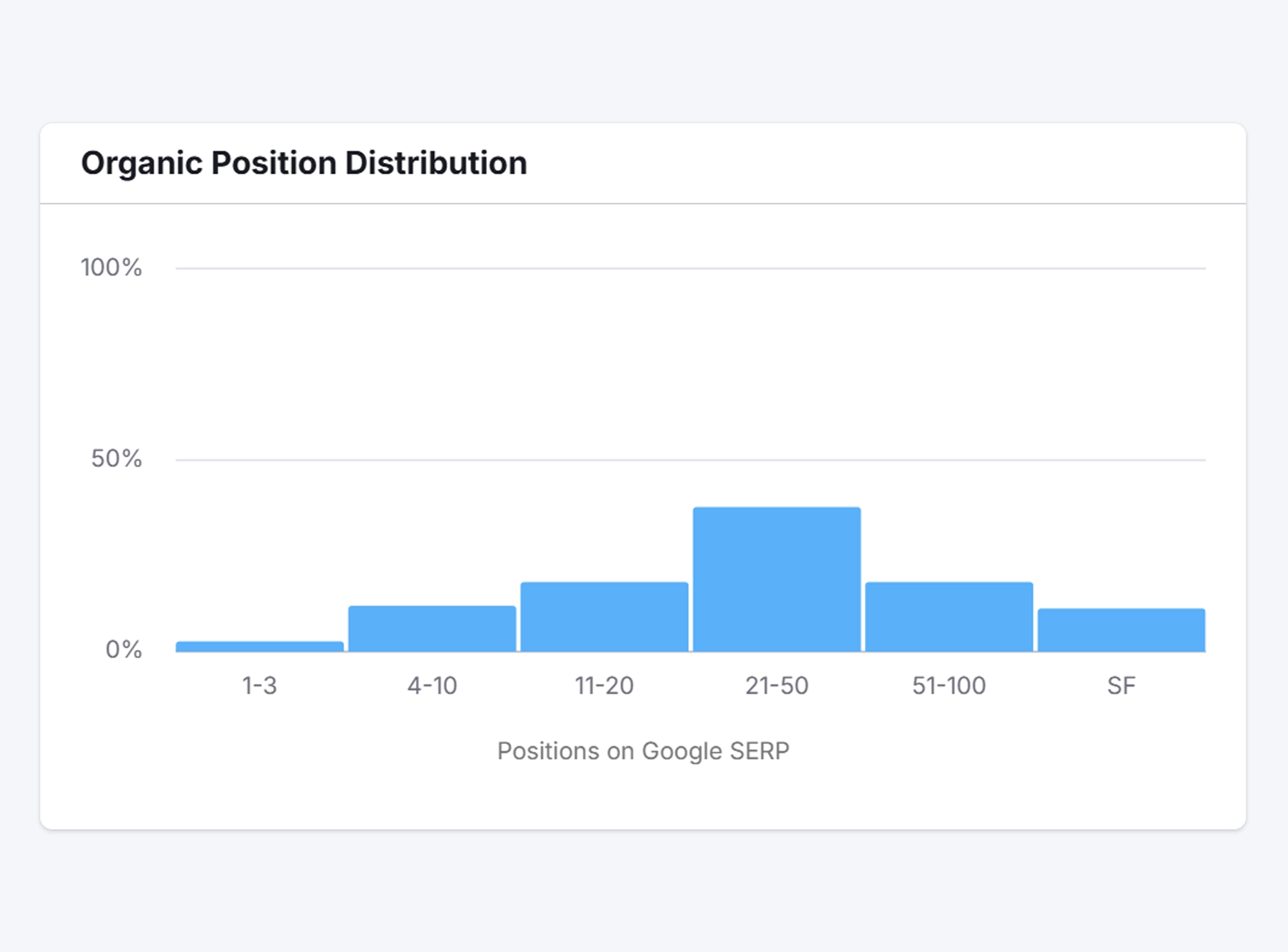
Task: Click the 100% y-axis label
Action: click(x=111, y=268)
